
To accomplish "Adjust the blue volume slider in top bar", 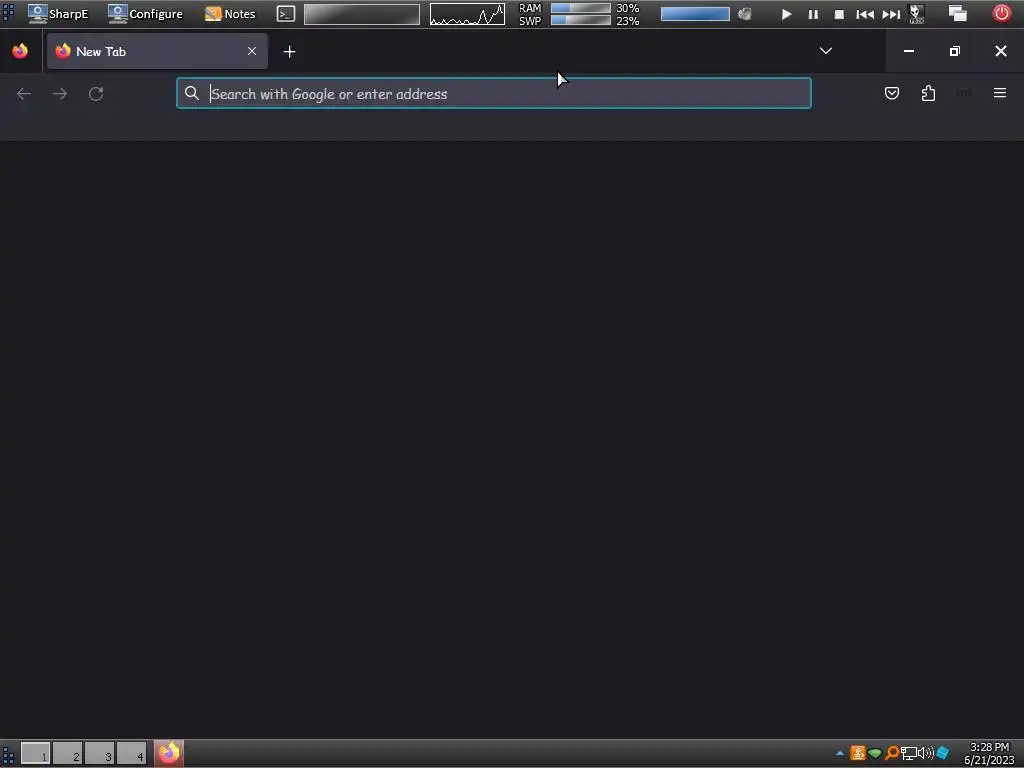I will 695,14.
